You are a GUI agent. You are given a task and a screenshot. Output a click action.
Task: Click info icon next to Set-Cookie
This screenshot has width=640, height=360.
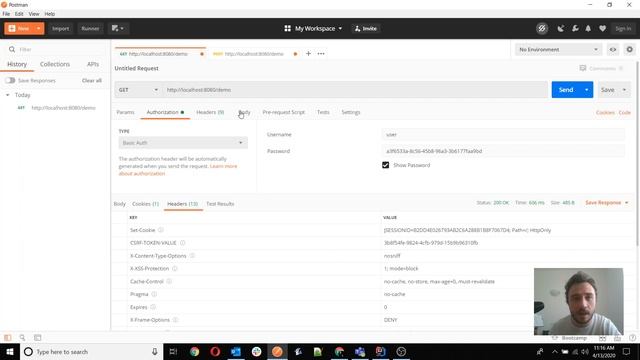point(160,230)
